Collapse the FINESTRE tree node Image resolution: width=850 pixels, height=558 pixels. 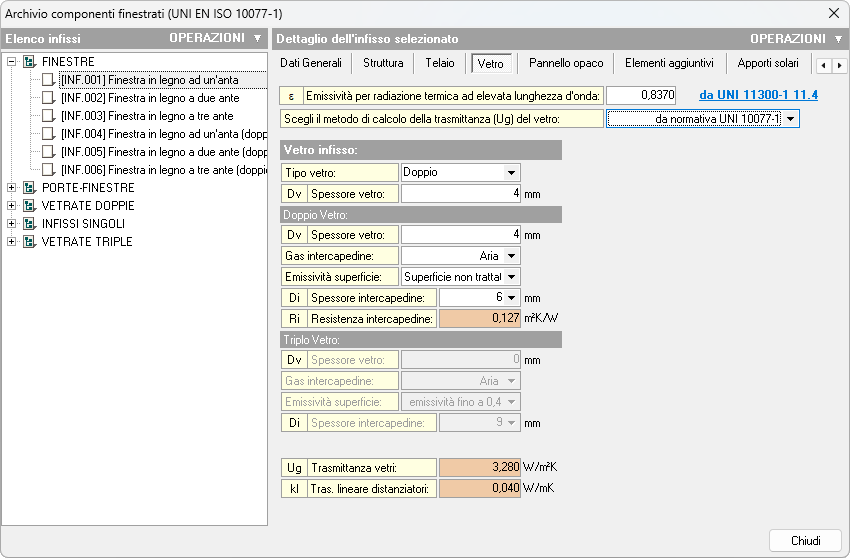[x=12, y=62]
